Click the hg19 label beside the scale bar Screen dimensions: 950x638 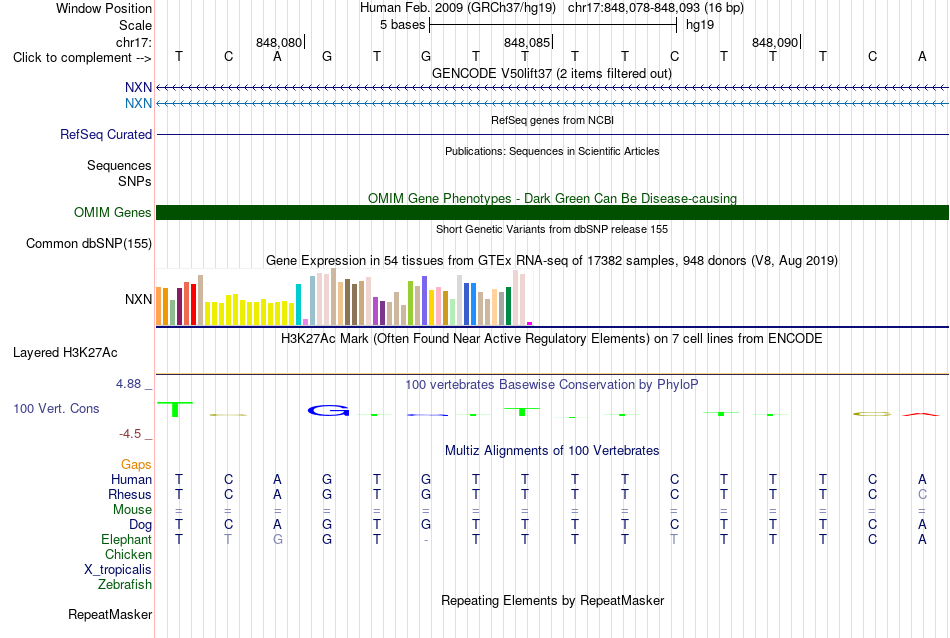click(700, 25)
